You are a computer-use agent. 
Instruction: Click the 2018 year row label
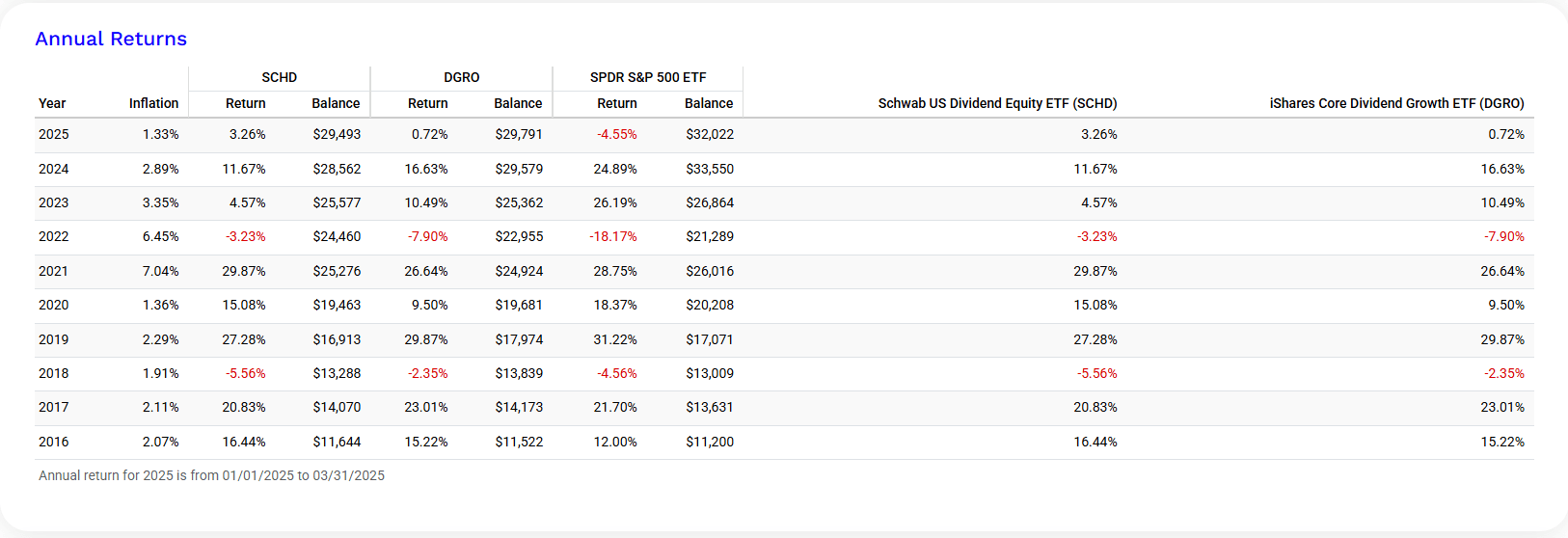pyautogui.click(x=54, y=373)
